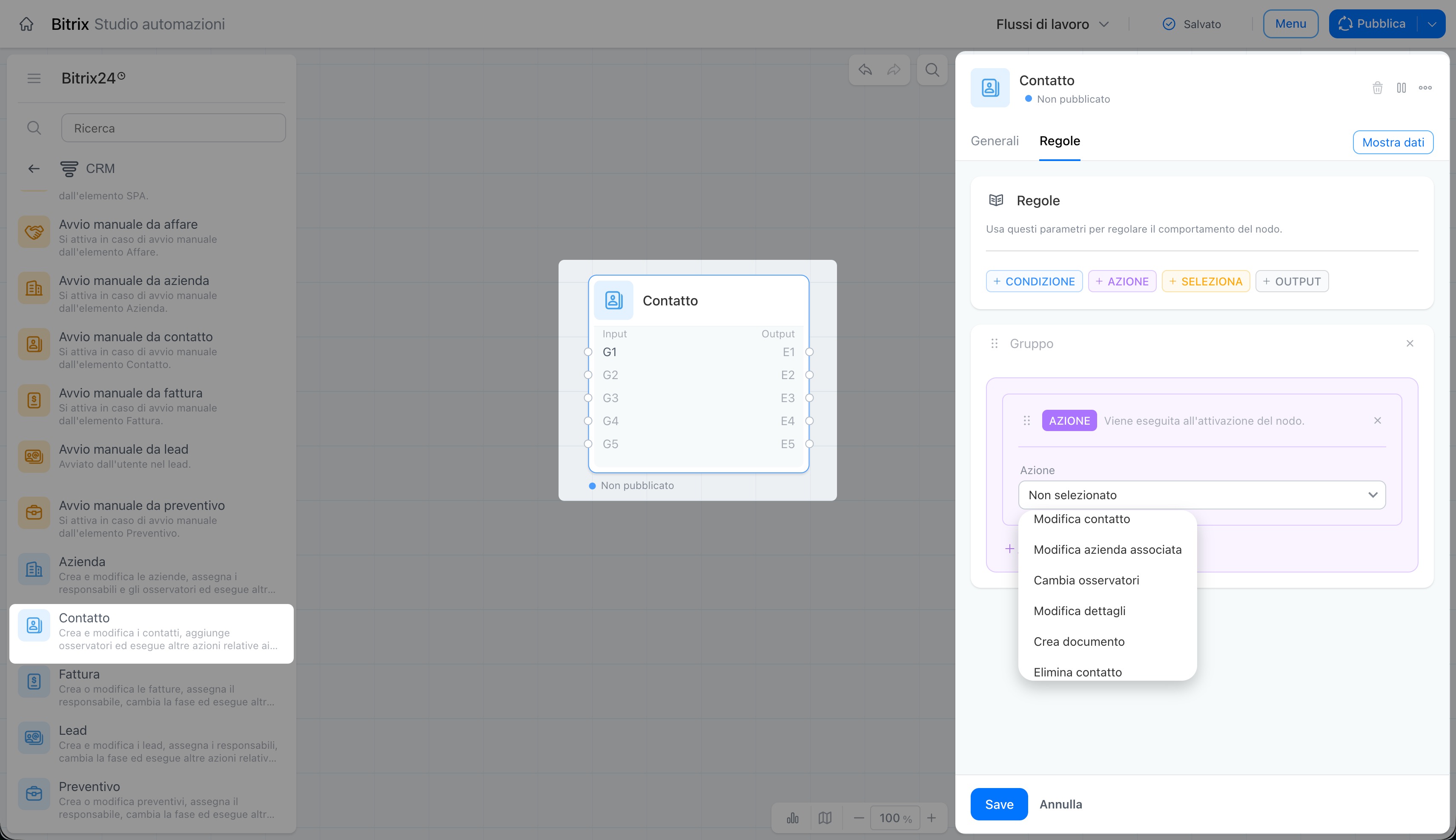Switch to the Generali tab

click(x=995, y=141)
